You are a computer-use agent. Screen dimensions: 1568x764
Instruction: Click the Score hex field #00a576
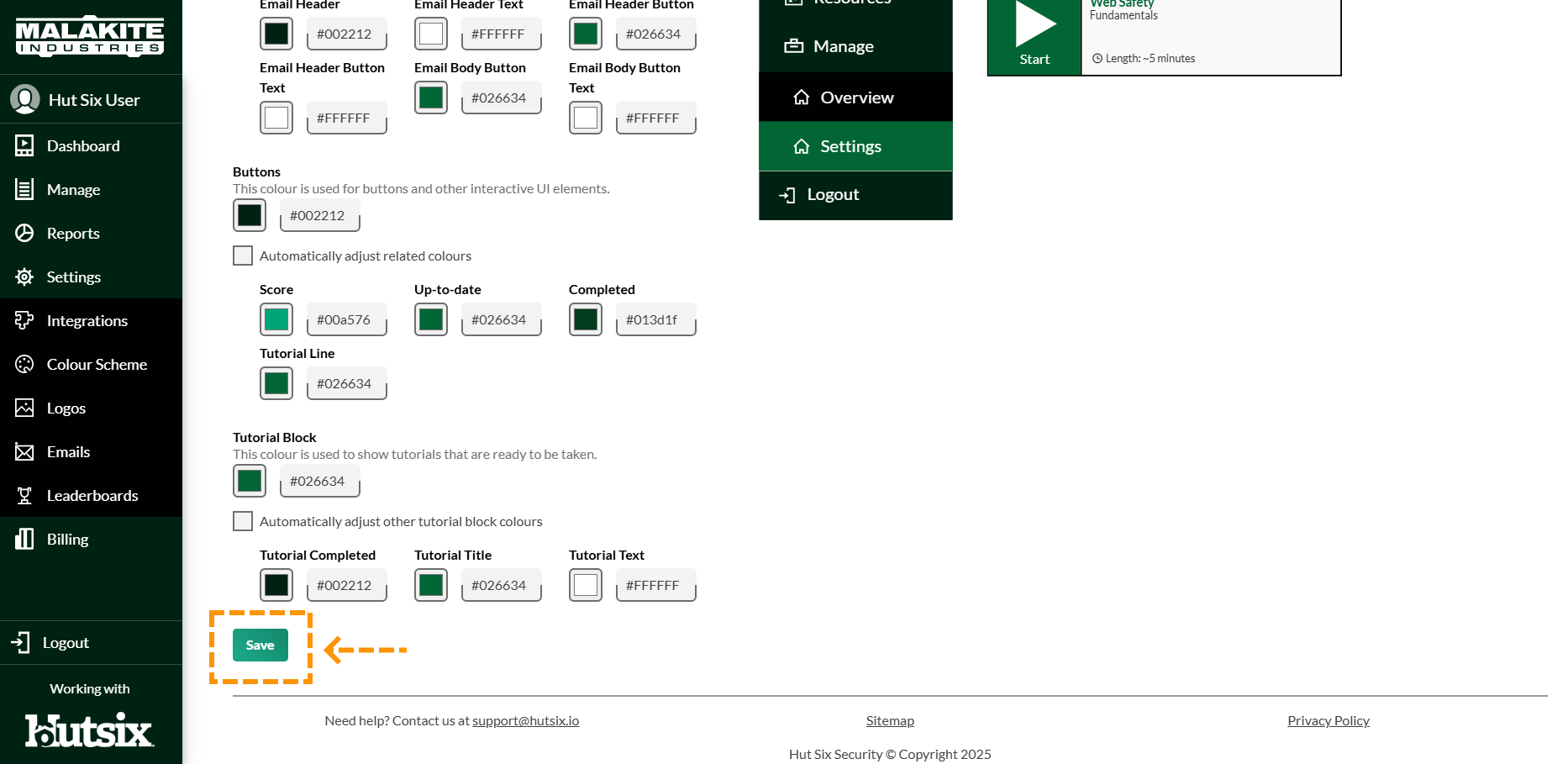coord(347,319)
